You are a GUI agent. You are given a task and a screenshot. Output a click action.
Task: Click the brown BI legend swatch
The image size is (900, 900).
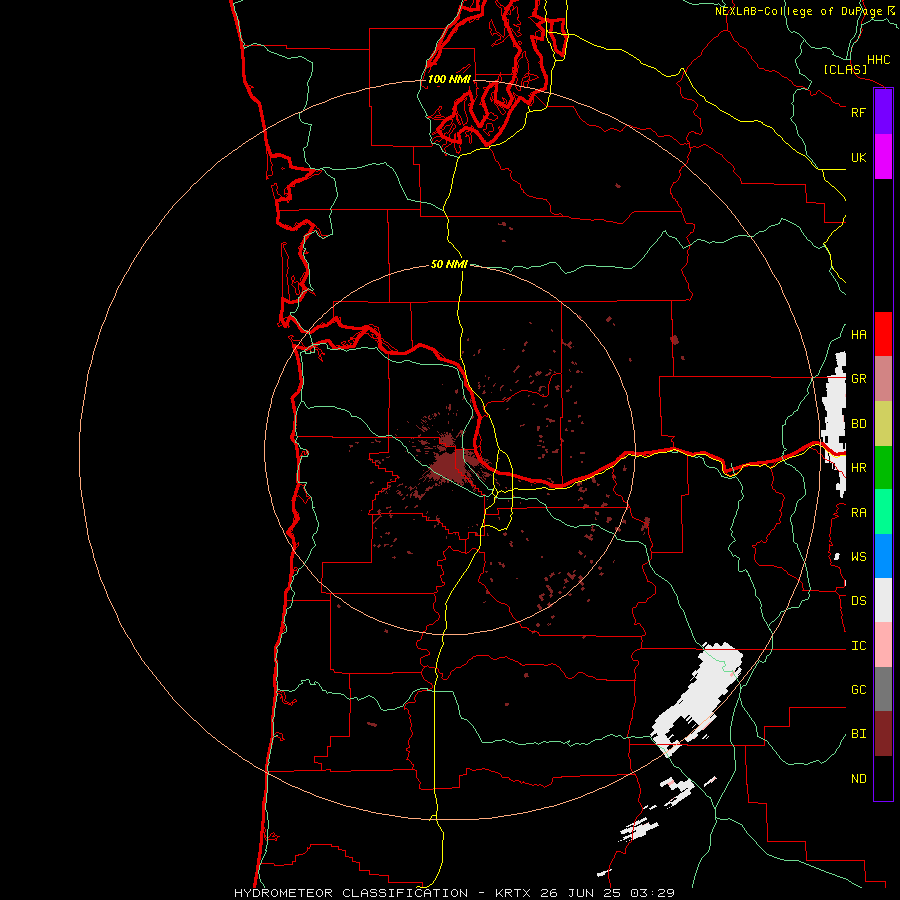click(x=883, y=734)
